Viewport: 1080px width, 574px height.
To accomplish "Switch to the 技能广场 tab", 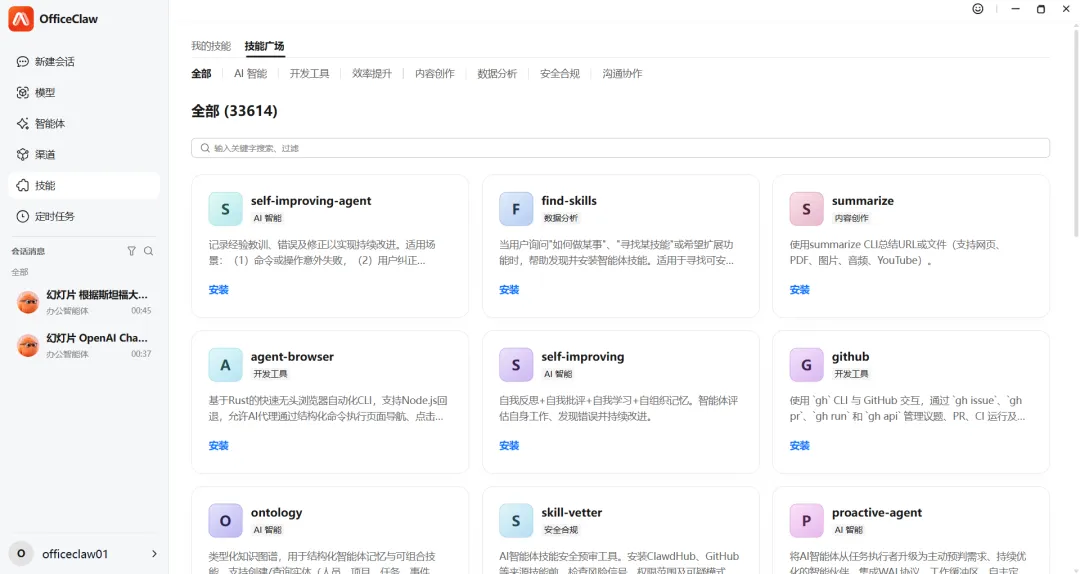I will tap(264, 46).
